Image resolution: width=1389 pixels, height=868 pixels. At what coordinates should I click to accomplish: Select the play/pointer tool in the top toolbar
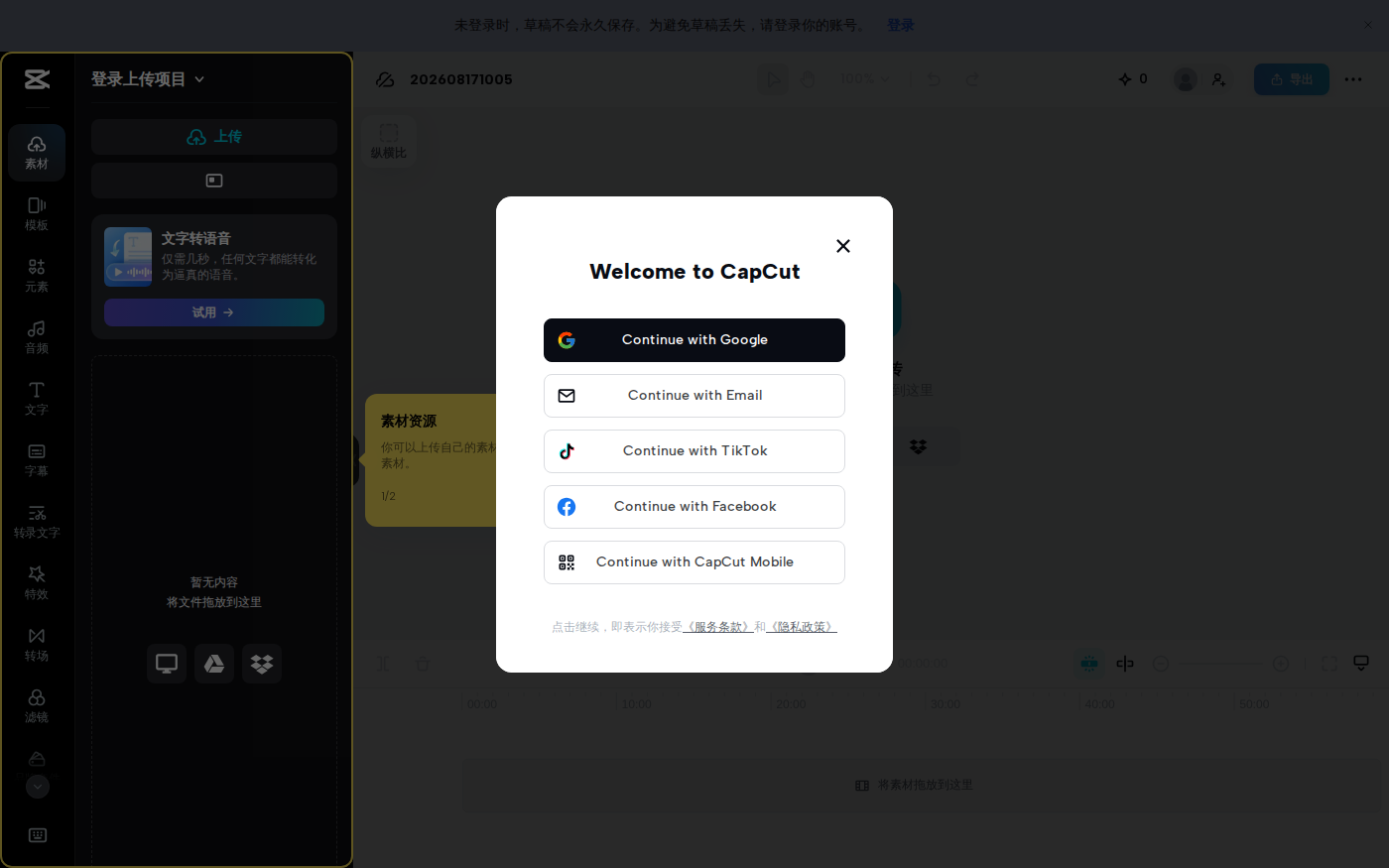[773, 79]
